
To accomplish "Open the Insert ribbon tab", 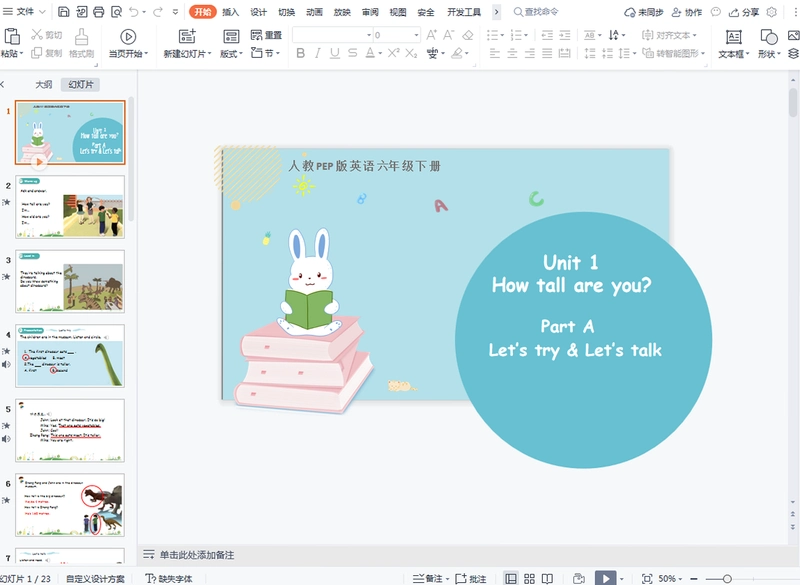I will click(231, 12).
